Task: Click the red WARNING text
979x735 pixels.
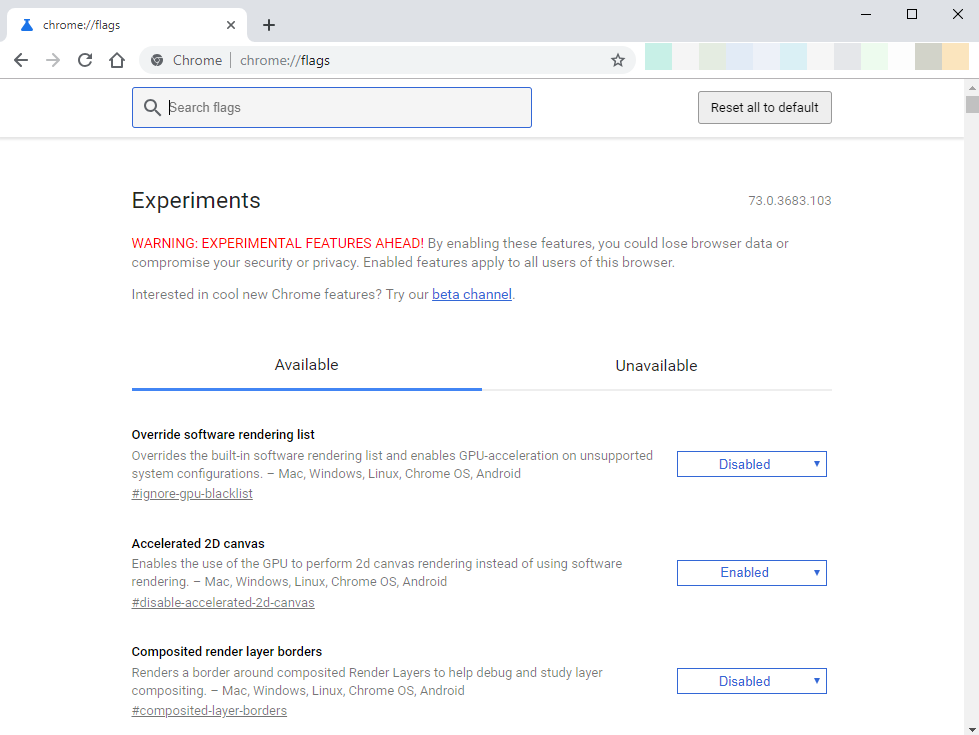Action: 277,243
